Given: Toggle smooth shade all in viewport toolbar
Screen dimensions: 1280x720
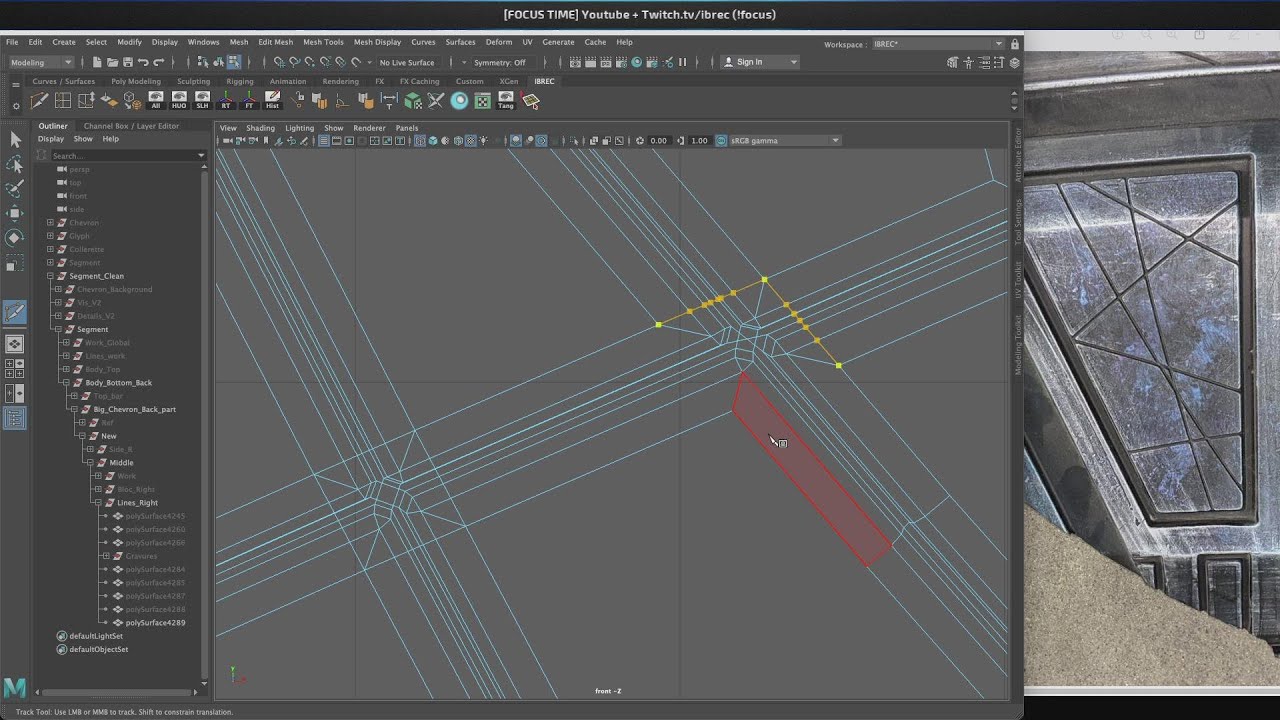Looking at the screenshot, I should [432, 141].
